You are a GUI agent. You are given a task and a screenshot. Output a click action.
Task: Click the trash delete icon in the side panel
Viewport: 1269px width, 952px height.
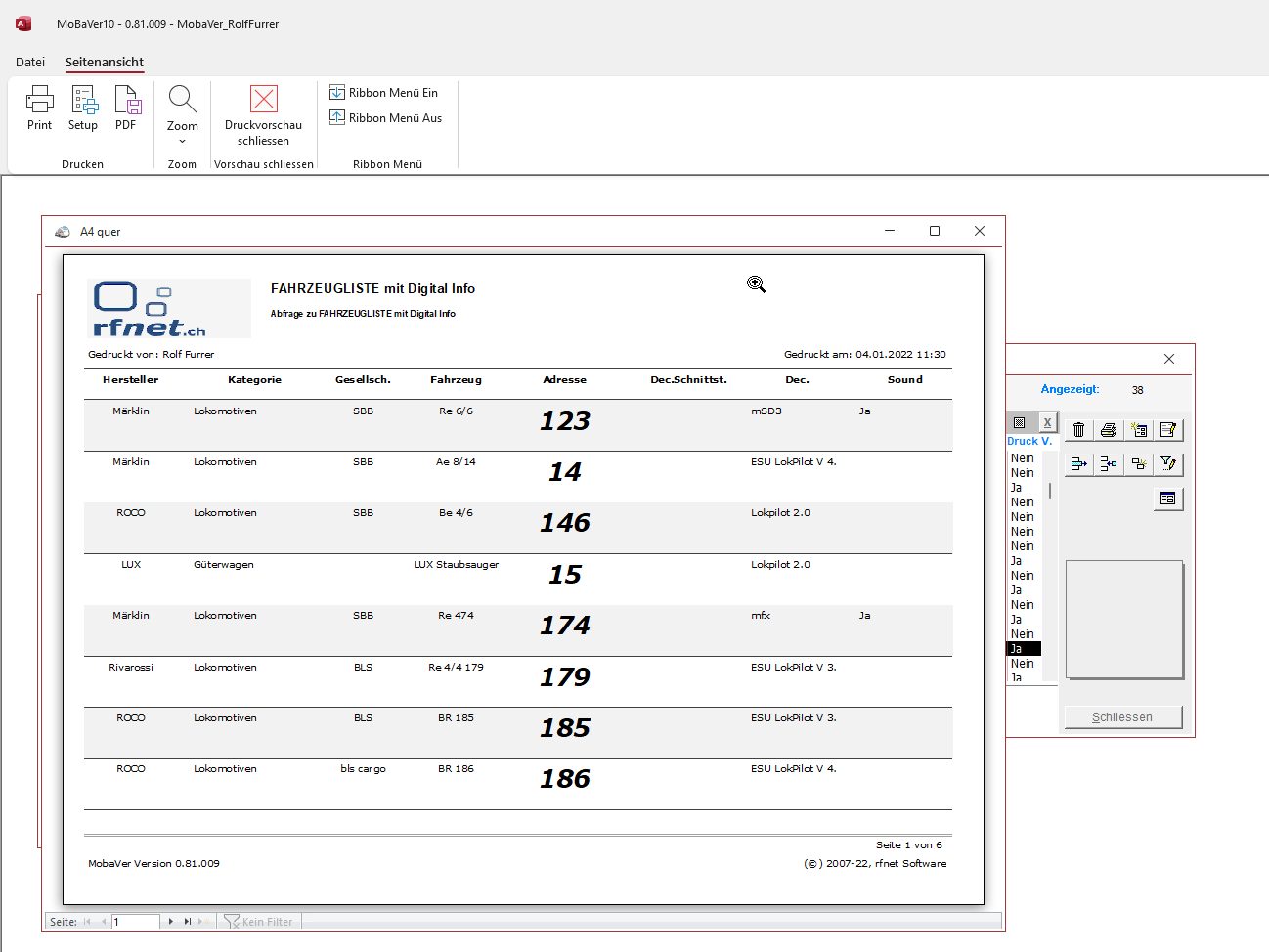1079,430
